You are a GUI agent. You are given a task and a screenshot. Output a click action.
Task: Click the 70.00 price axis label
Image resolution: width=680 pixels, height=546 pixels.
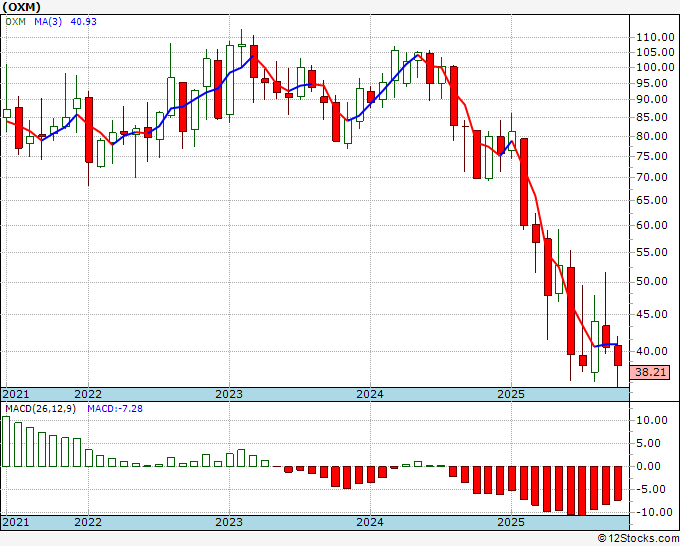[x=651, y=177]
